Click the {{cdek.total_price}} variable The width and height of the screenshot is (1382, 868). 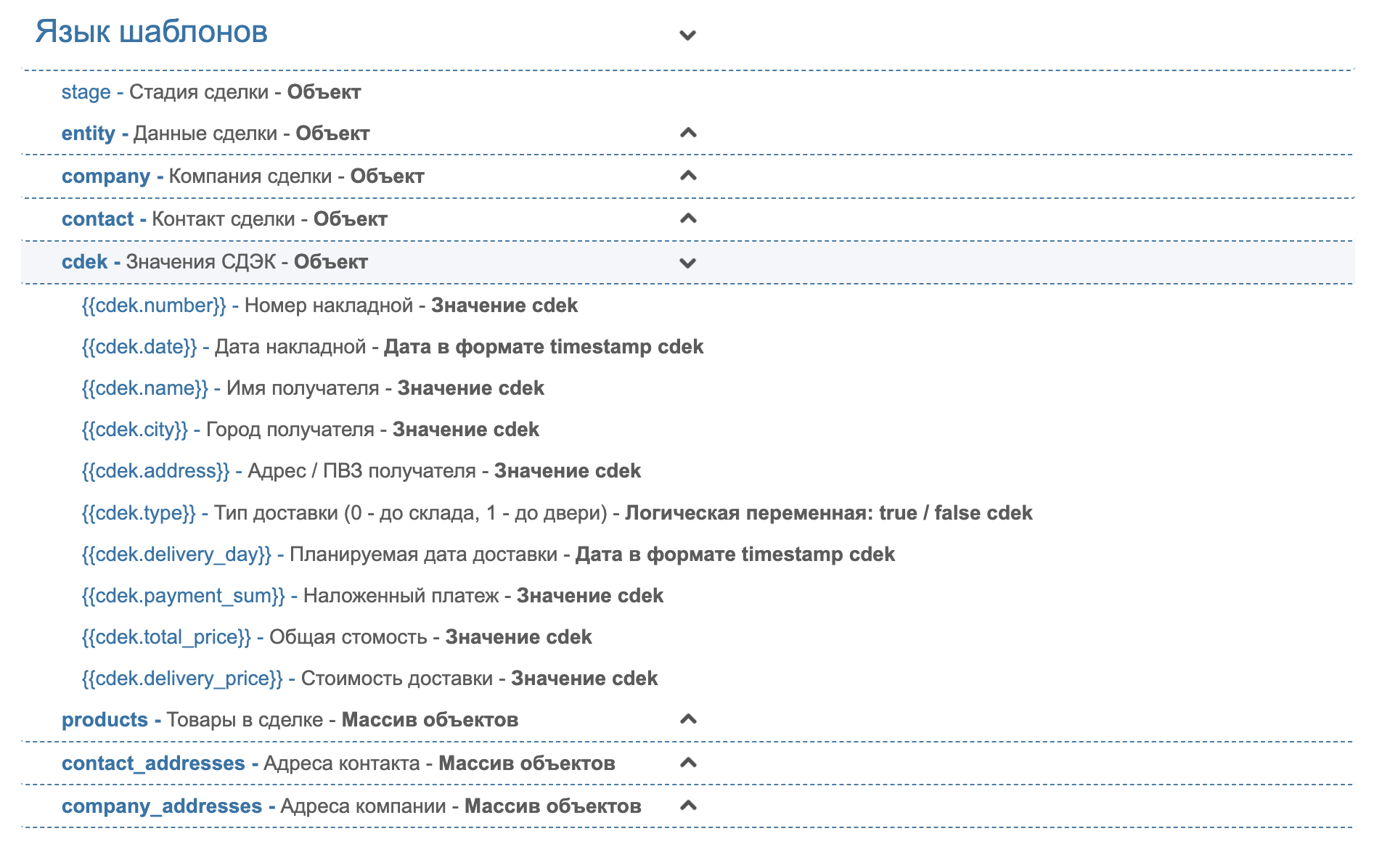(166, 637)
